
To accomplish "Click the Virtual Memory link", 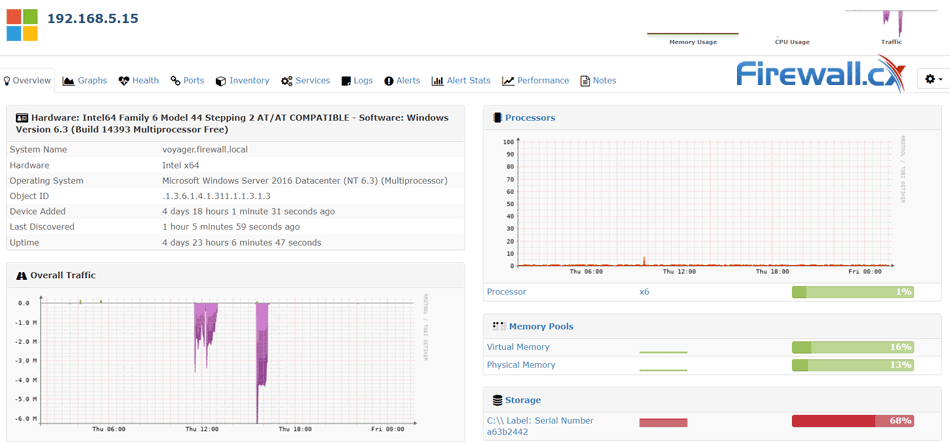I will (518, 347).
